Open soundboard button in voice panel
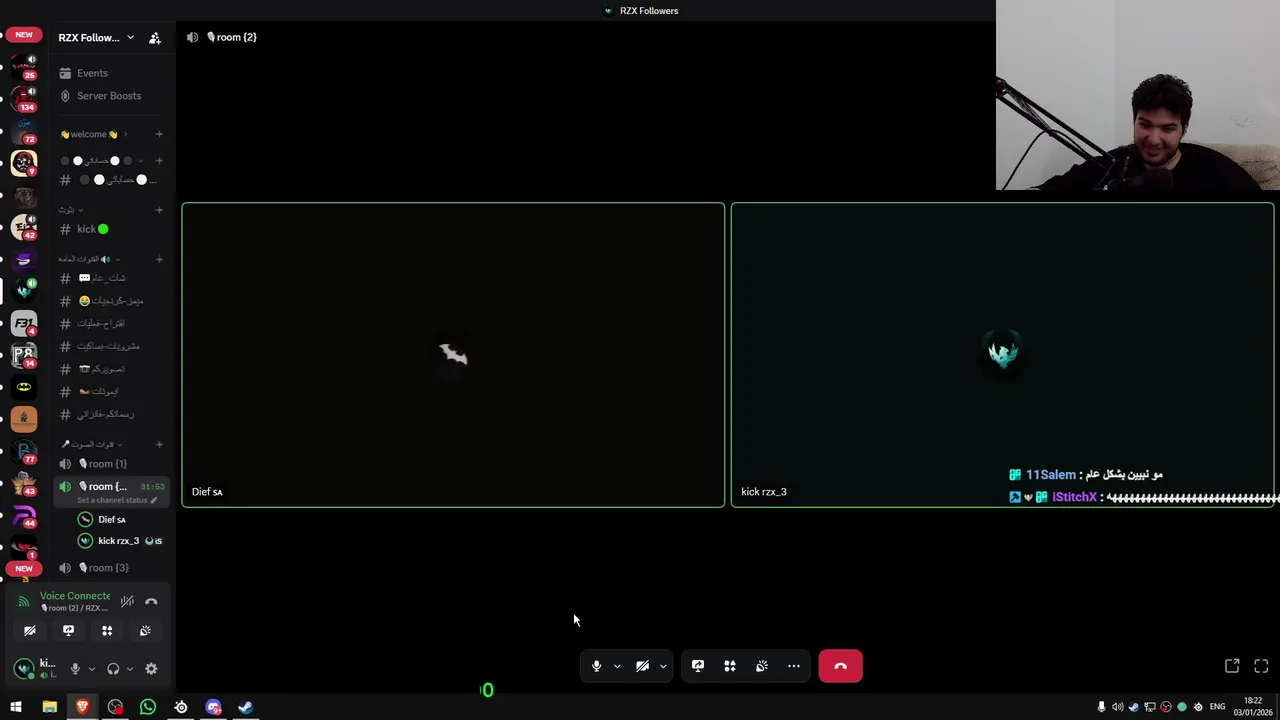The image size is (1280, 720). tap(145, 631)
